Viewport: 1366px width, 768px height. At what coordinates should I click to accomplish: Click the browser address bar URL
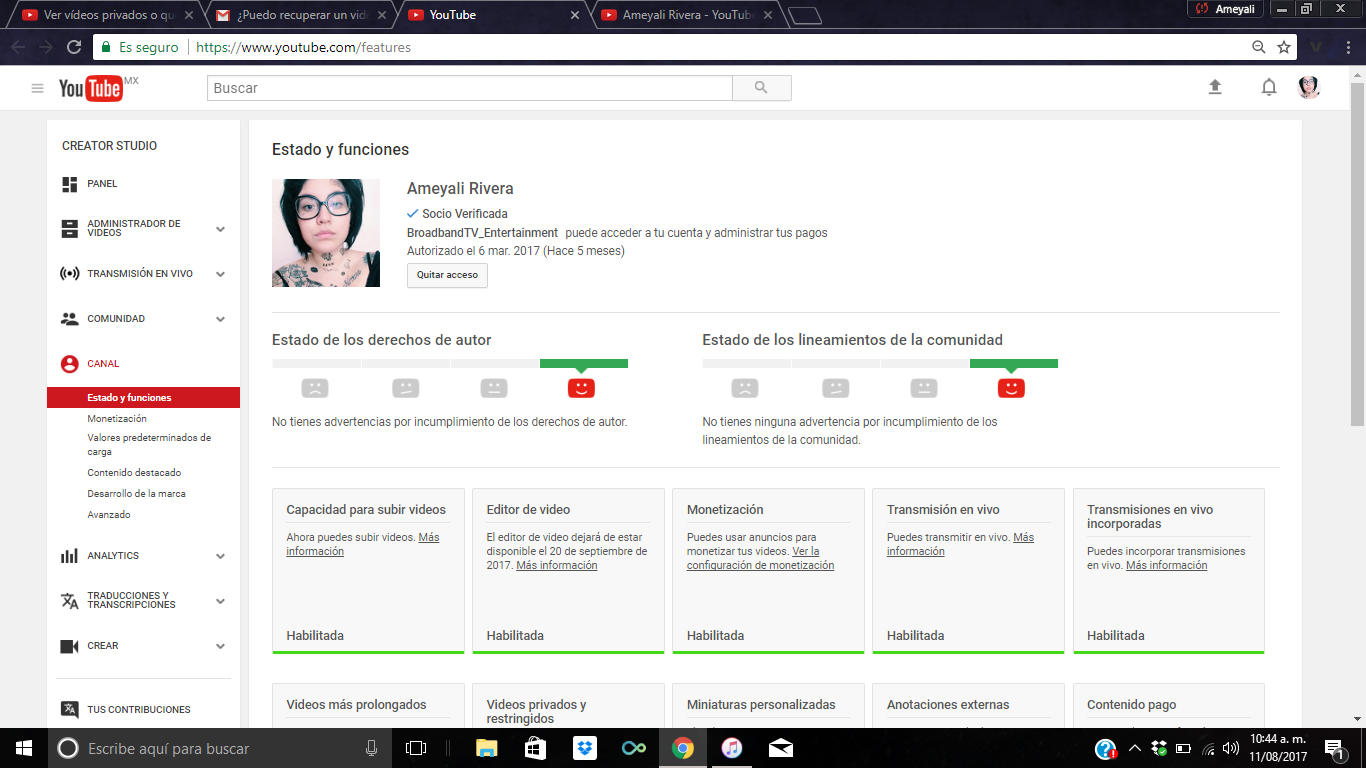[x=303, y=47]
